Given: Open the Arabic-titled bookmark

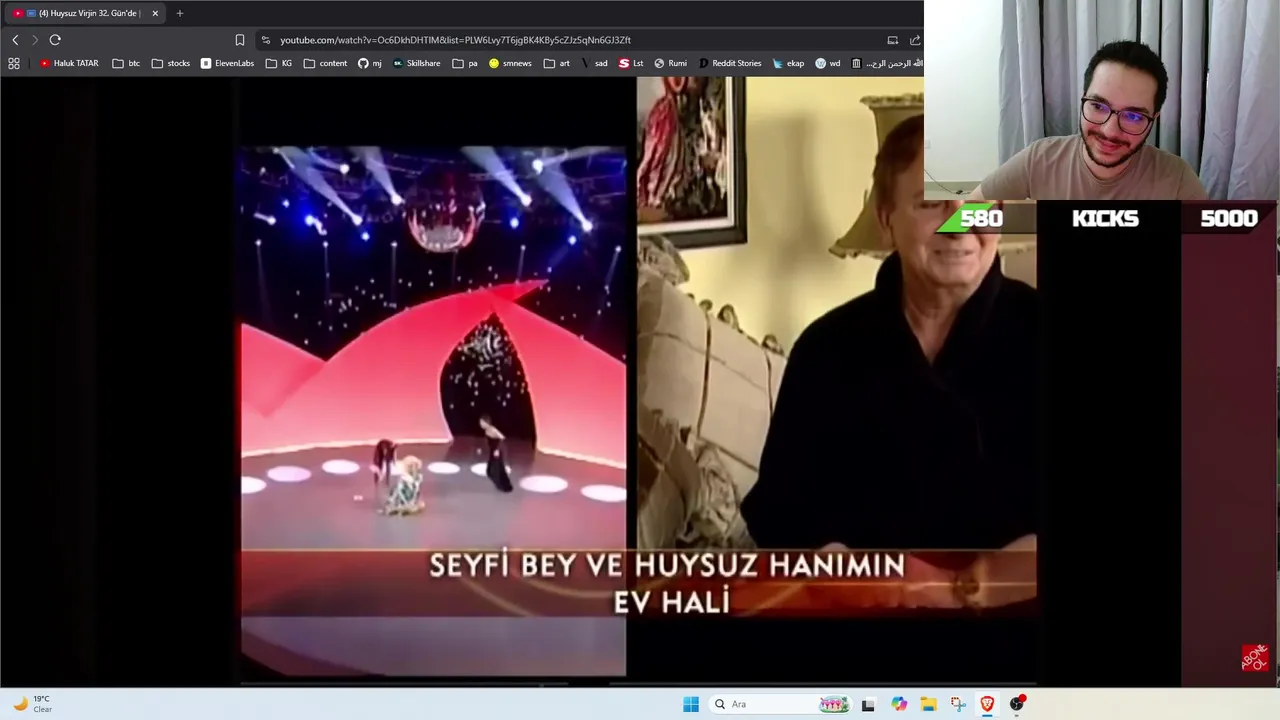Looking at the screenshot, I should tap(887, 63).
